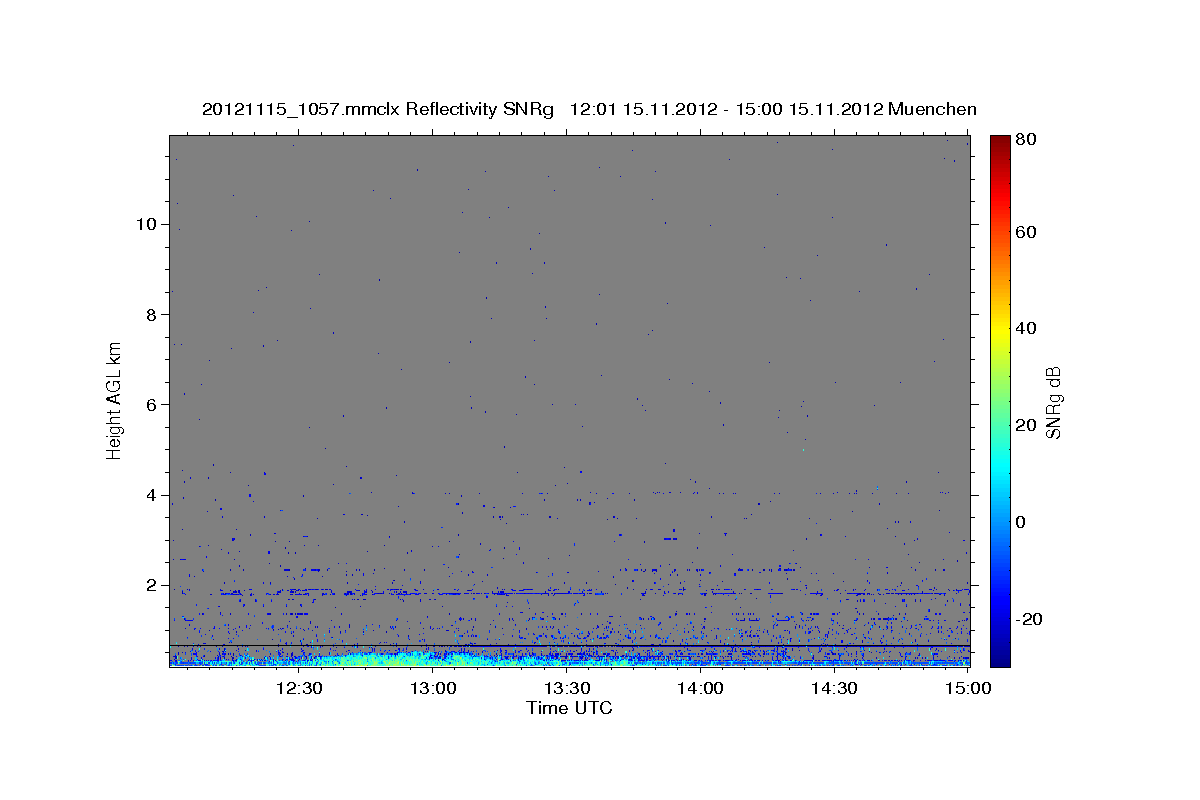1200x800 pixels.
Task: Click the dark red top of the colorbar
Action: click(x=1000, y=142)
